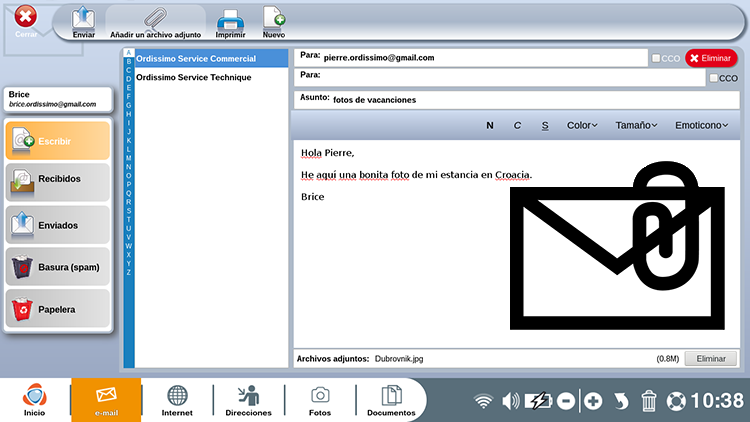Enable CCO checkbox on second recipient row

point(713,78)
